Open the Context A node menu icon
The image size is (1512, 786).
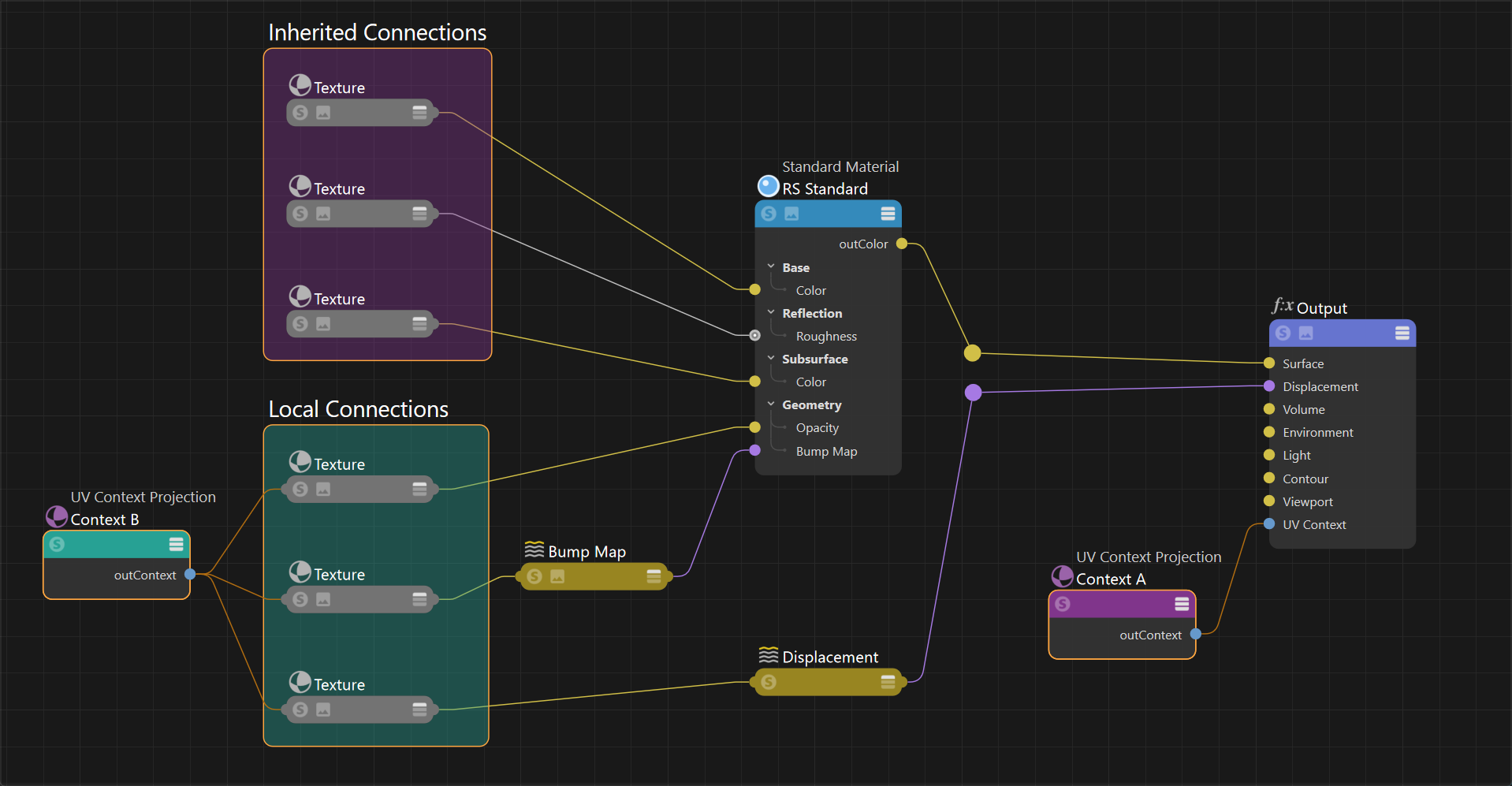click(1182, 604)
